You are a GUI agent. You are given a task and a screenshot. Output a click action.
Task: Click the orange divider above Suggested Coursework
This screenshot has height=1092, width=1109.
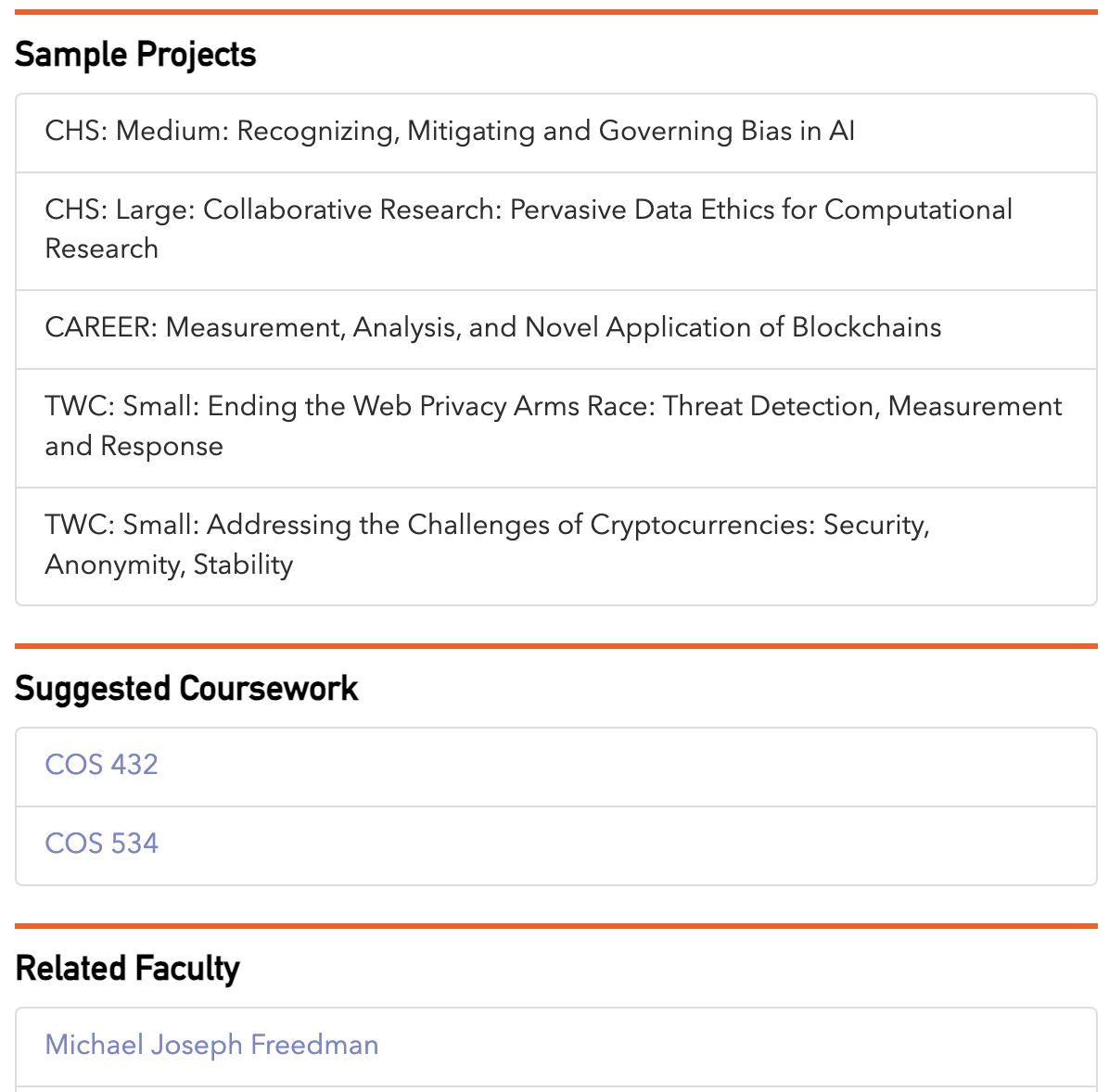556,646
